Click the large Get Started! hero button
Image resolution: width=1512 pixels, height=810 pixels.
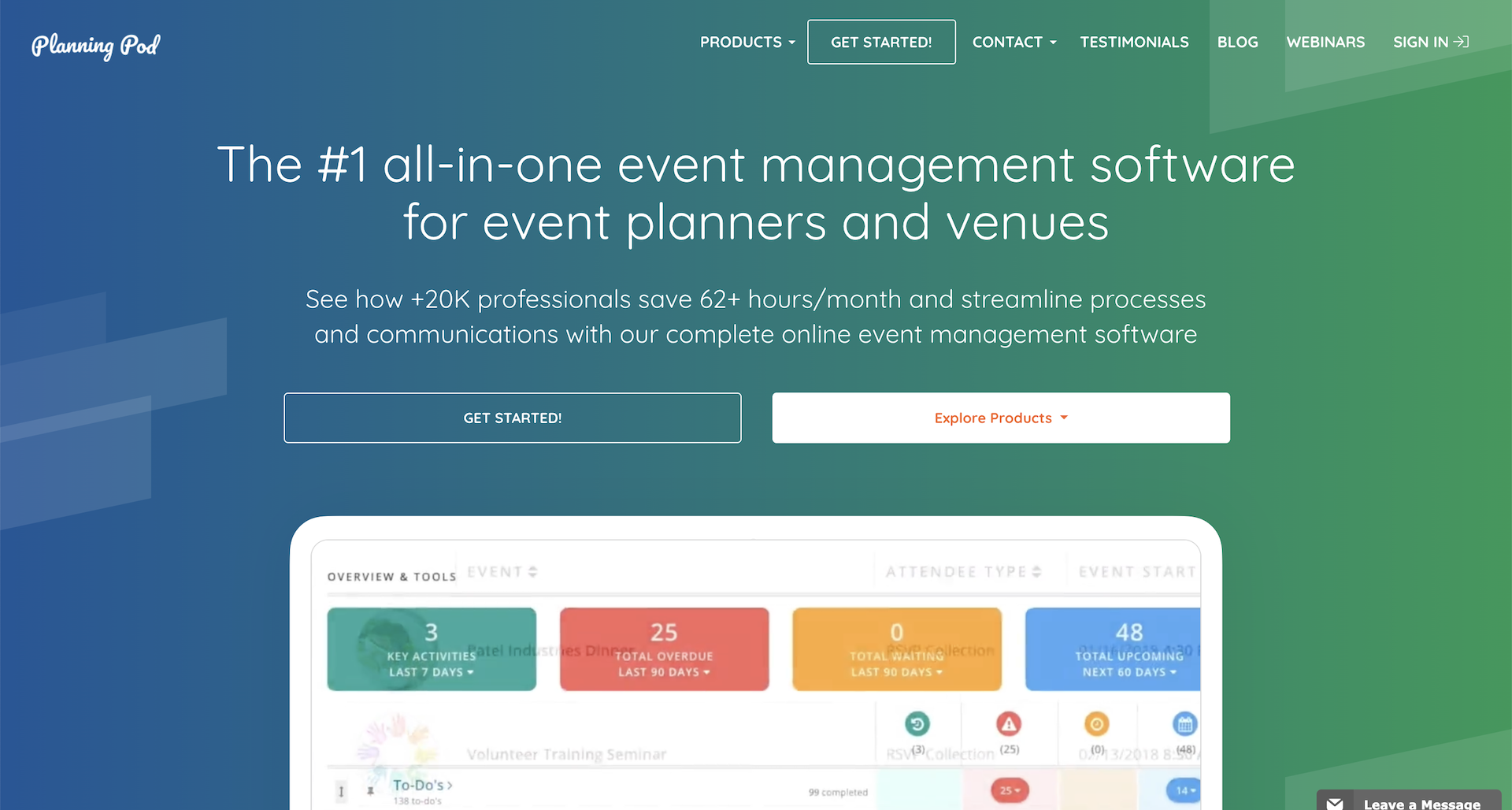(x=512, y=418)
